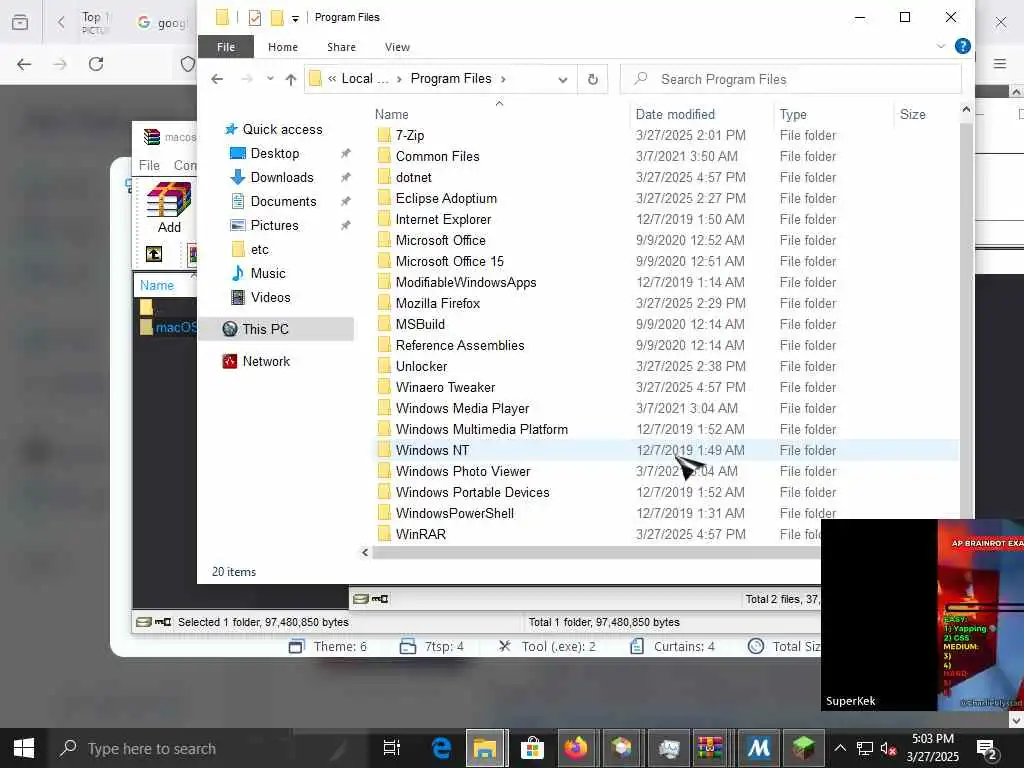Open the Home ribbon tab
1024x768 pixels.
tap(283, 47)
